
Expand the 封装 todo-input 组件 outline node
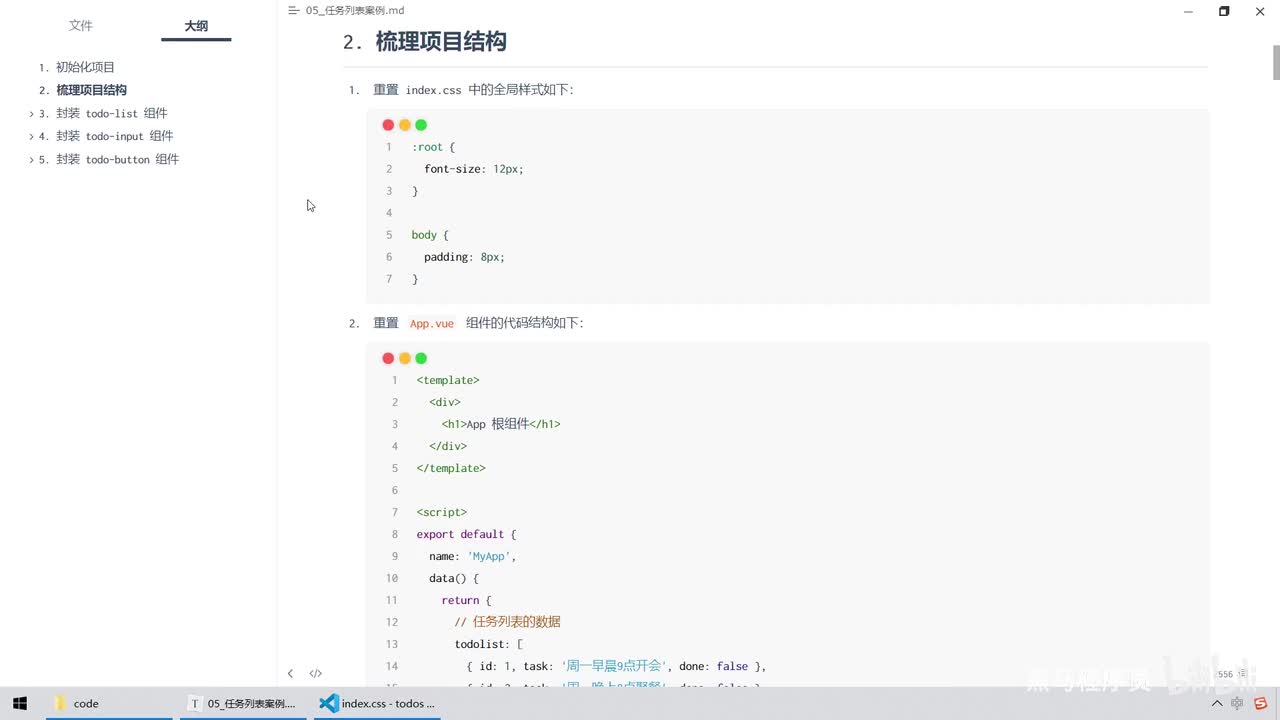[x=32, y=137]
